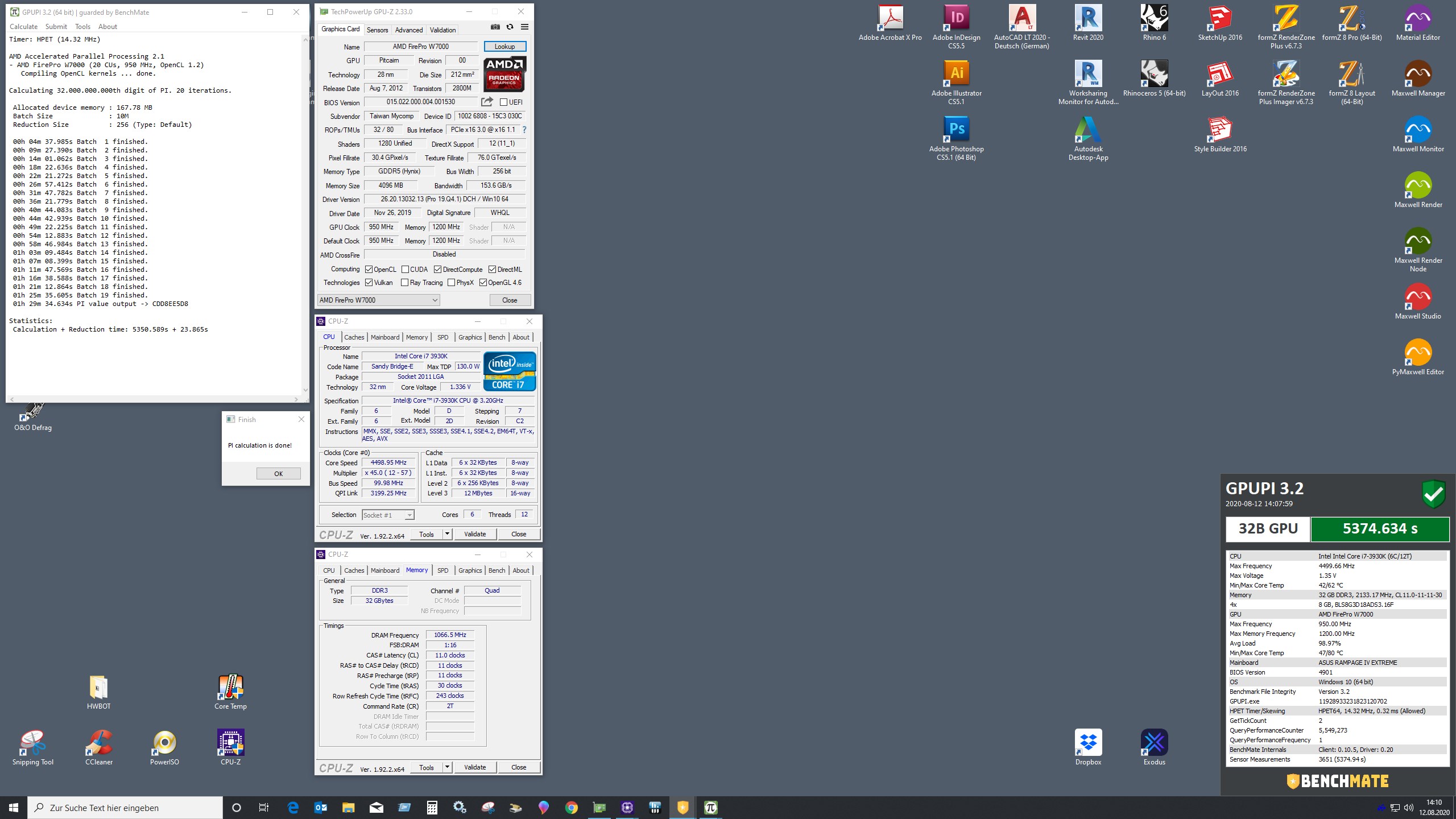The height and width of the screenshot is (819, 1456).
Task: Click Close in CPU-Z Memory window
Action: coord(519,767)
